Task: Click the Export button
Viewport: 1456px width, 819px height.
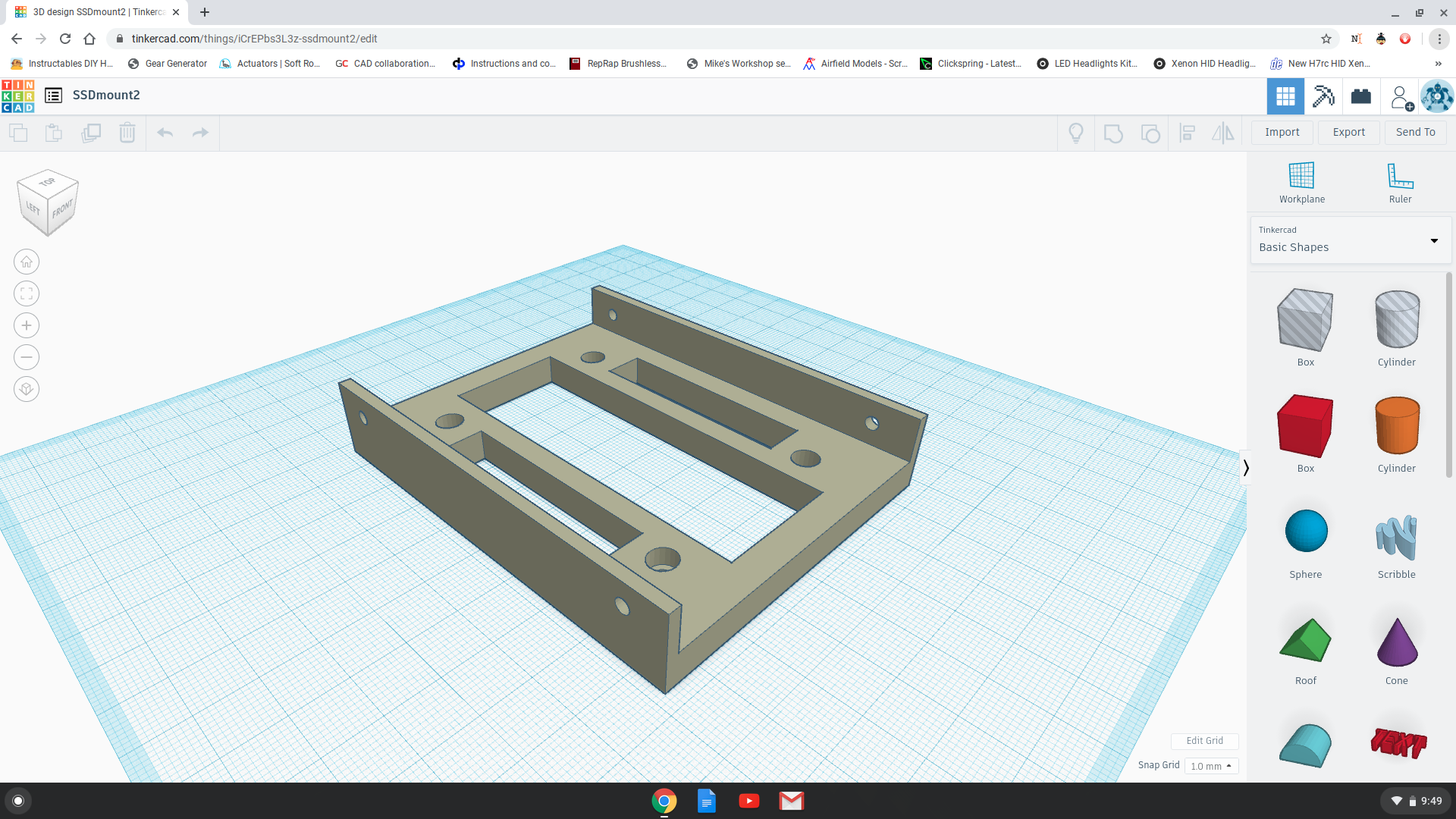Action: (1348, 132)
